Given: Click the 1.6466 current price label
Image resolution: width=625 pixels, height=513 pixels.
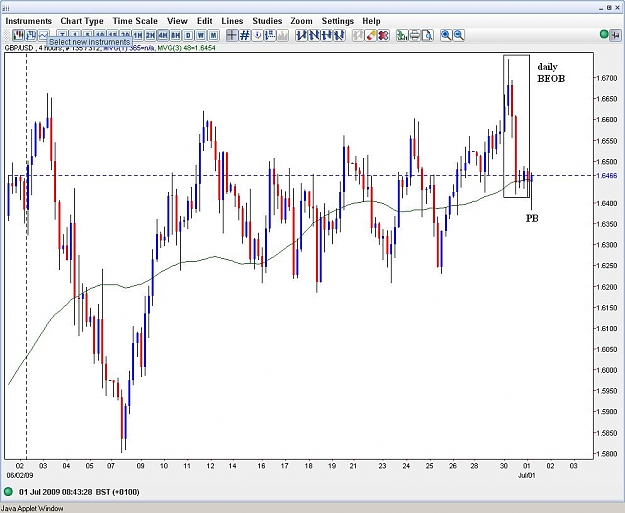Looking at the screenshot, I should click(x=608, y=175).
